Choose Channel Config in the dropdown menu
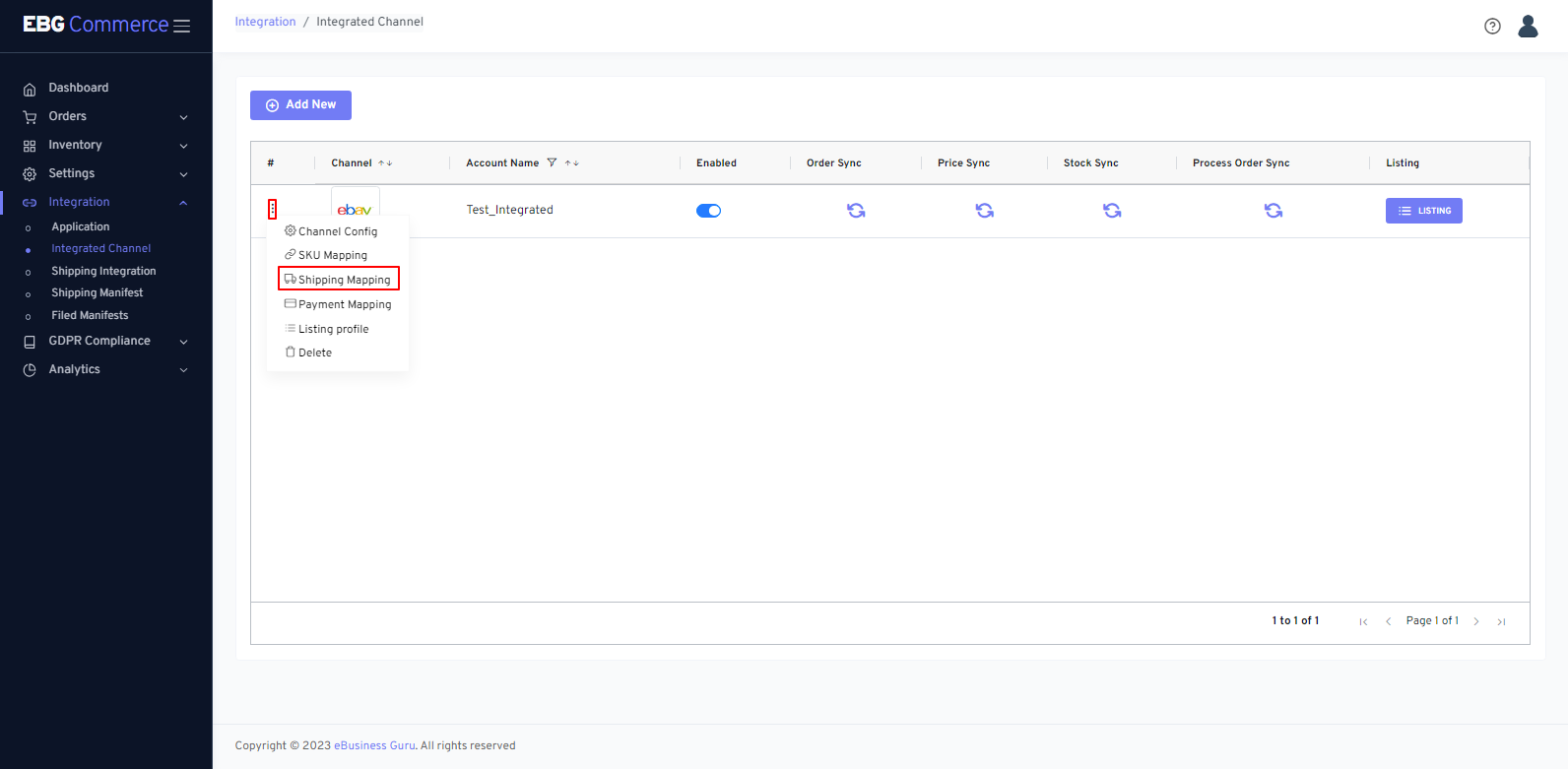 click(x=337, y=231)
